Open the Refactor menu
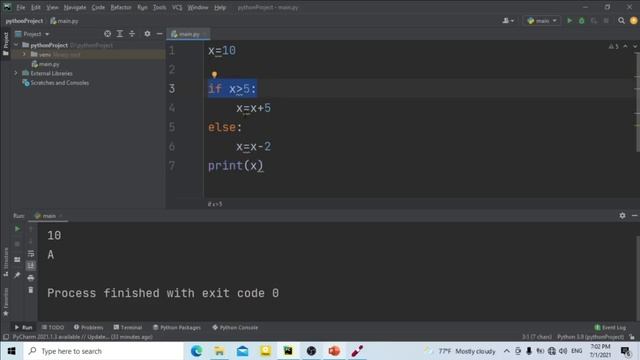Screen dimensions: 640x360 point(121,7)
